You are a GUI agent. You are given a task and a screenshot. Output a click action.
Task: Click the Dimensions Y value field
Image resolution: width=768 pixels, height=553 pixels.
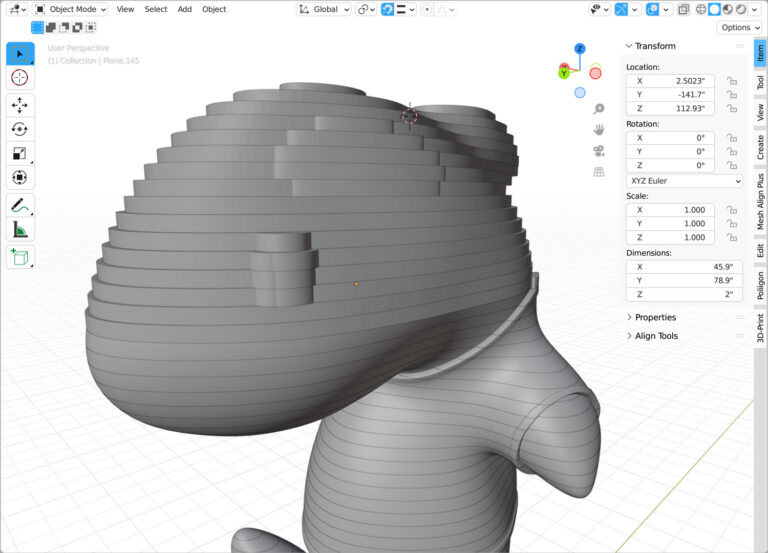pos(669,281)
